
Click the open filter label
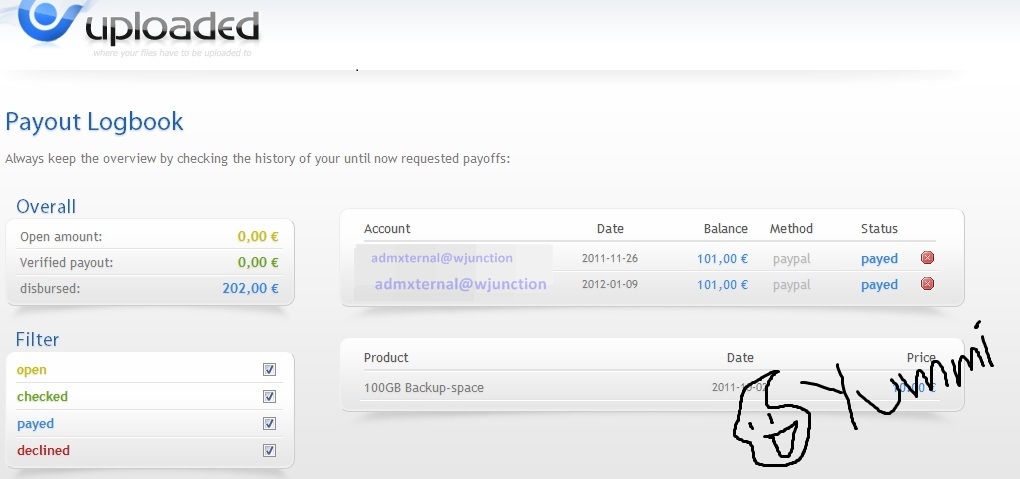(32, 370)
